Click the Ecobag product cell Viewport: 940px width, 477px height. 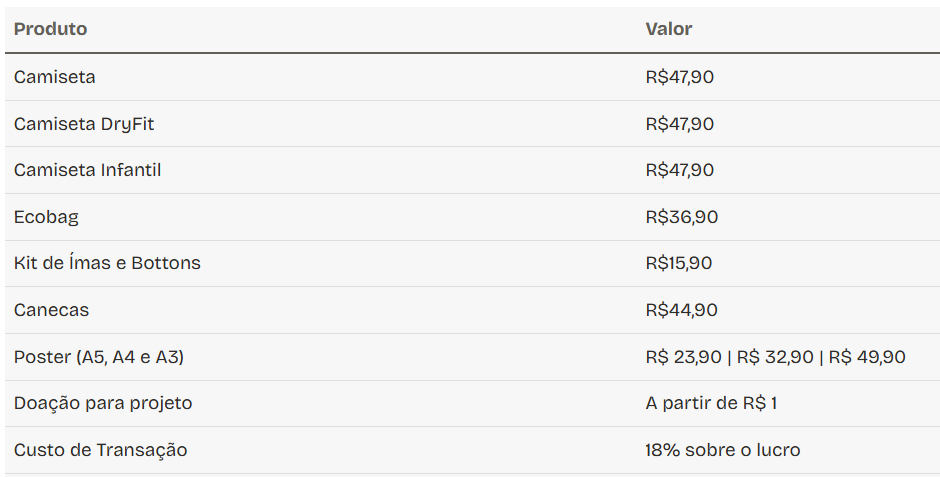46,217
